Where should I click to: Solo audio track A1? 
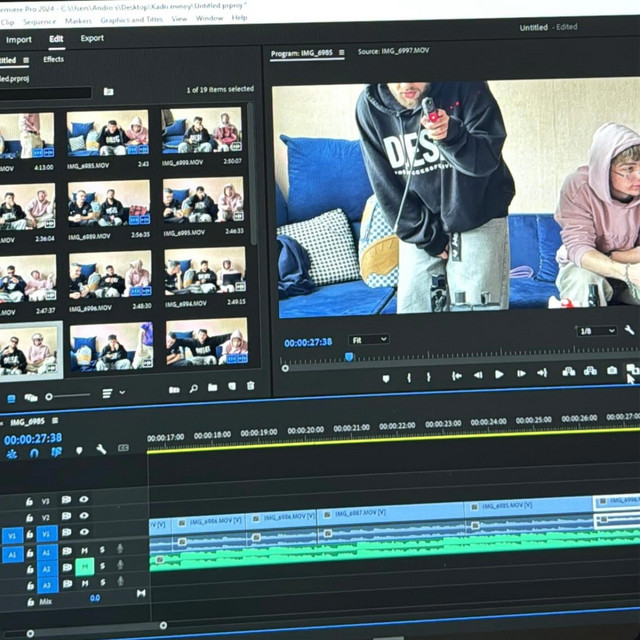point(102,550)
